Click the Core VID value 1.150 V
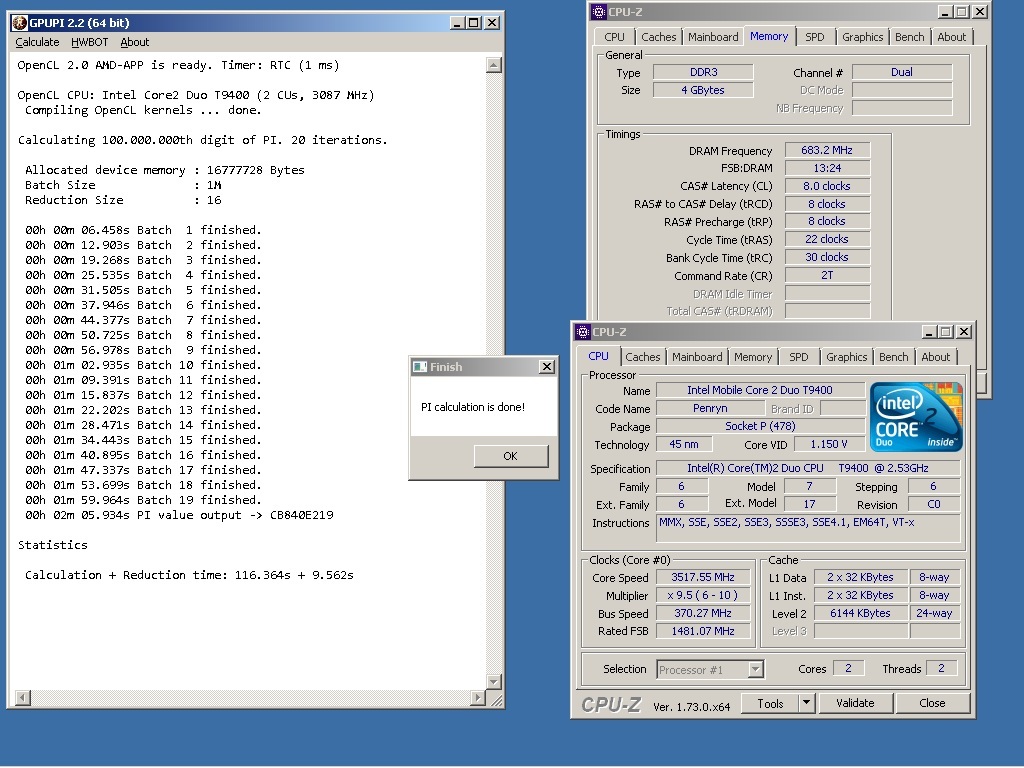The width and height of the screenshot is (1024, 768). pos(829,444)
